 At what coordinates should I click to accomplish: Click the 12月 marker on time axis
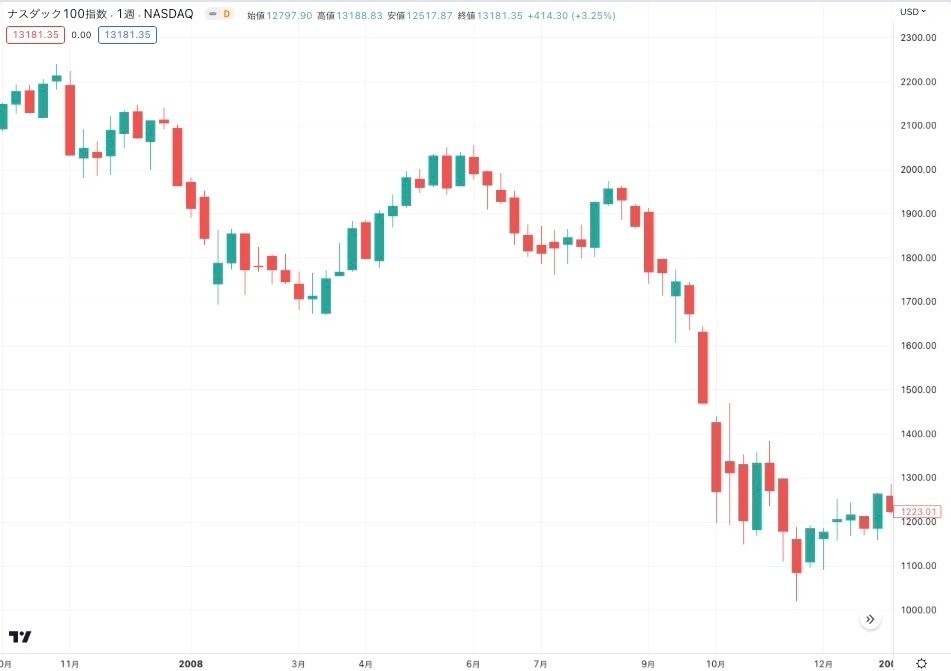tap(821, 662)
